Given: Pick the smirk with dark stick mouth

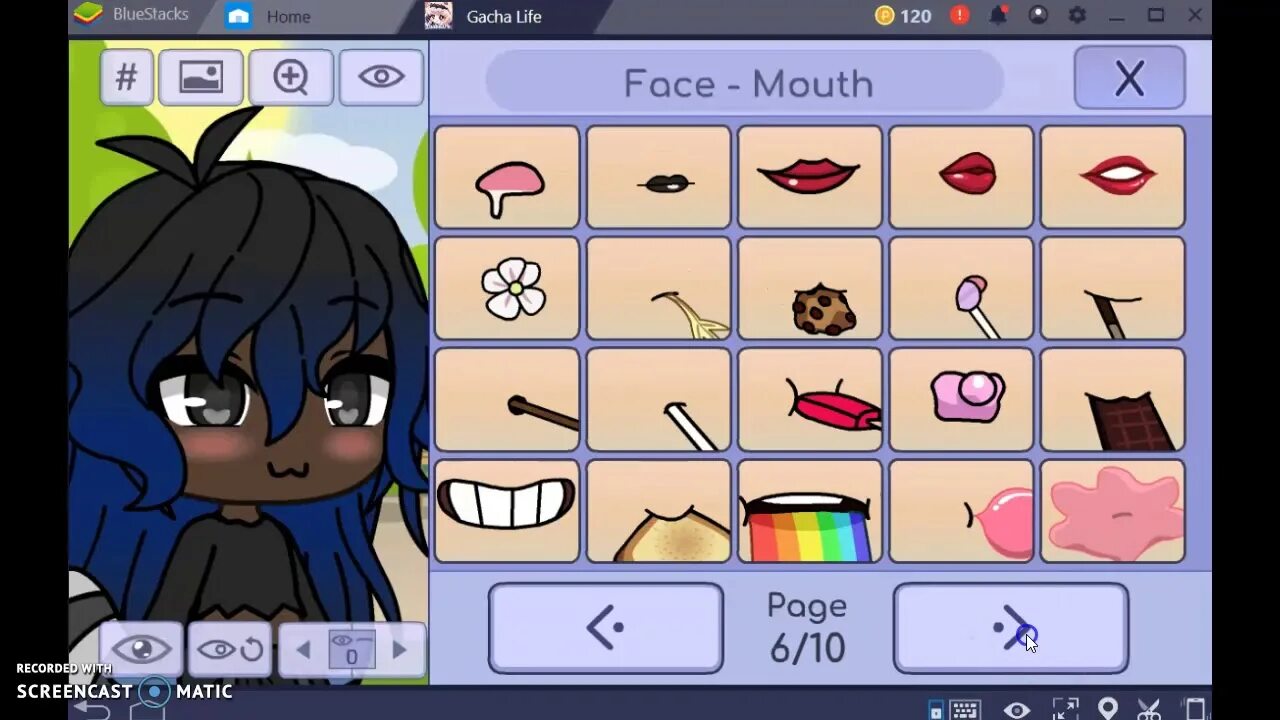Looking at the screenshot, I should pos(1112,288).
